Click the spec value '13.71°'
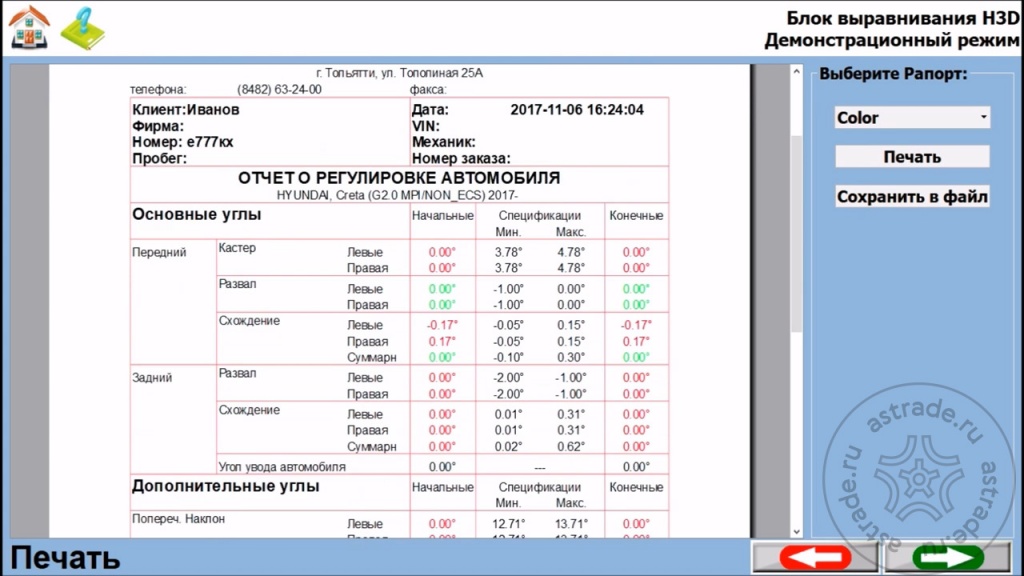Image resolution: width=1024 pixels, height=576 pixels. point(571,524)
